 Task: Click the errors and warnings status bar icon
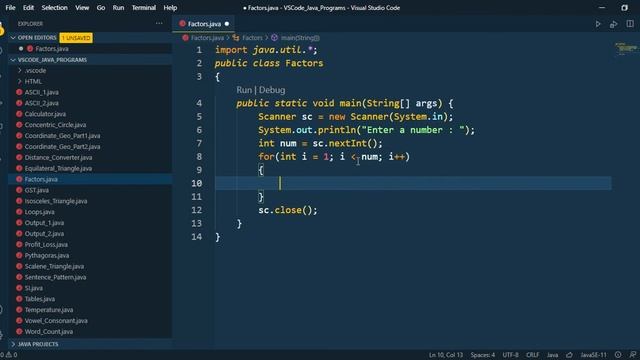tap(9, 355)
